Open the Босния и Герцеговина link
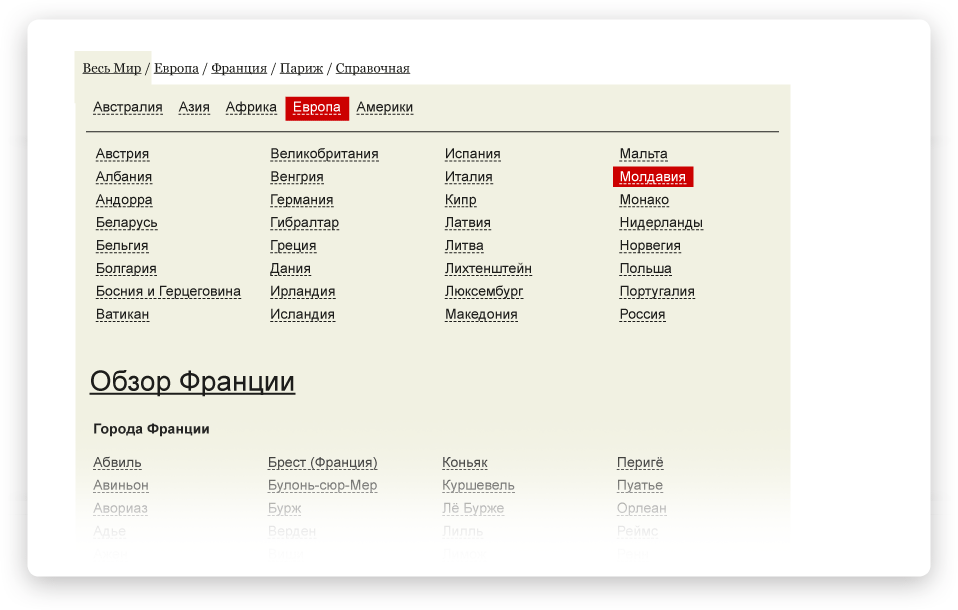The width and height of the screenshot is (958, 610). point(168,292)
